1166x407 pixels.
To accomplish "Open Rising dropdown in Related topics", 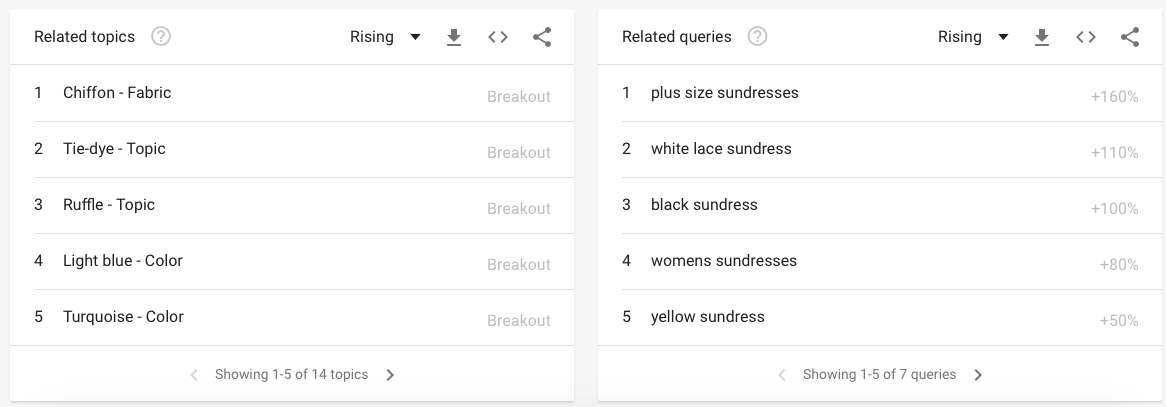I will 385,37.
